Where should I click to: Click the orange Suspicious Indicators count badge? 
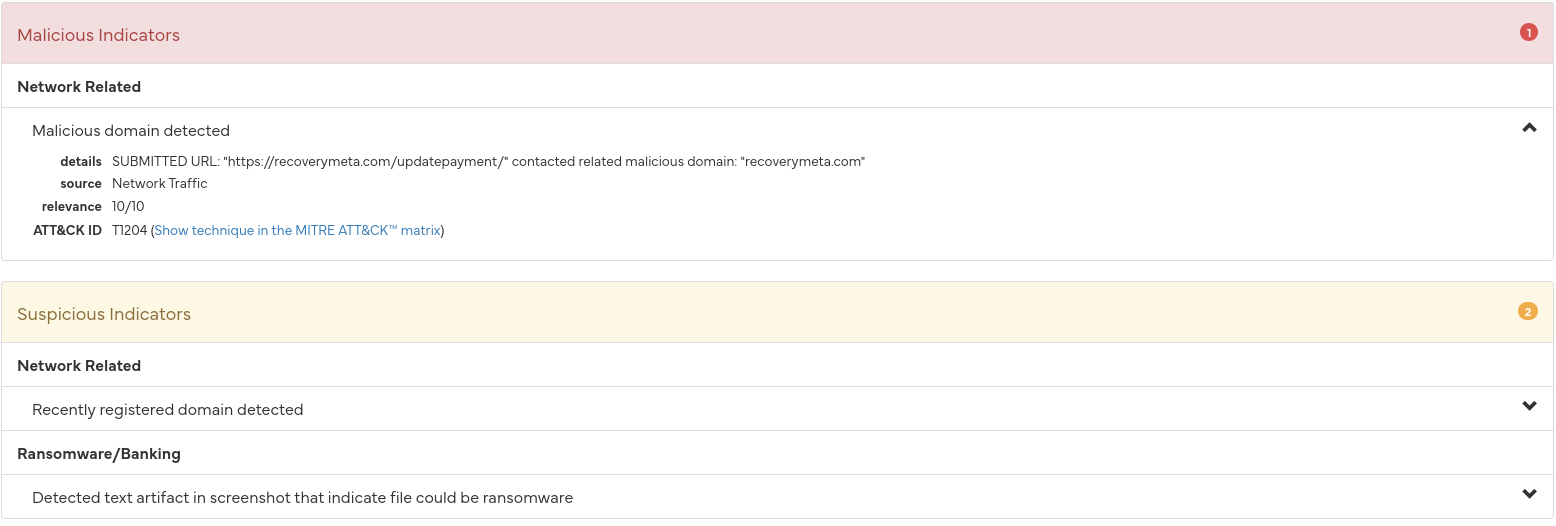[1528, 311]
